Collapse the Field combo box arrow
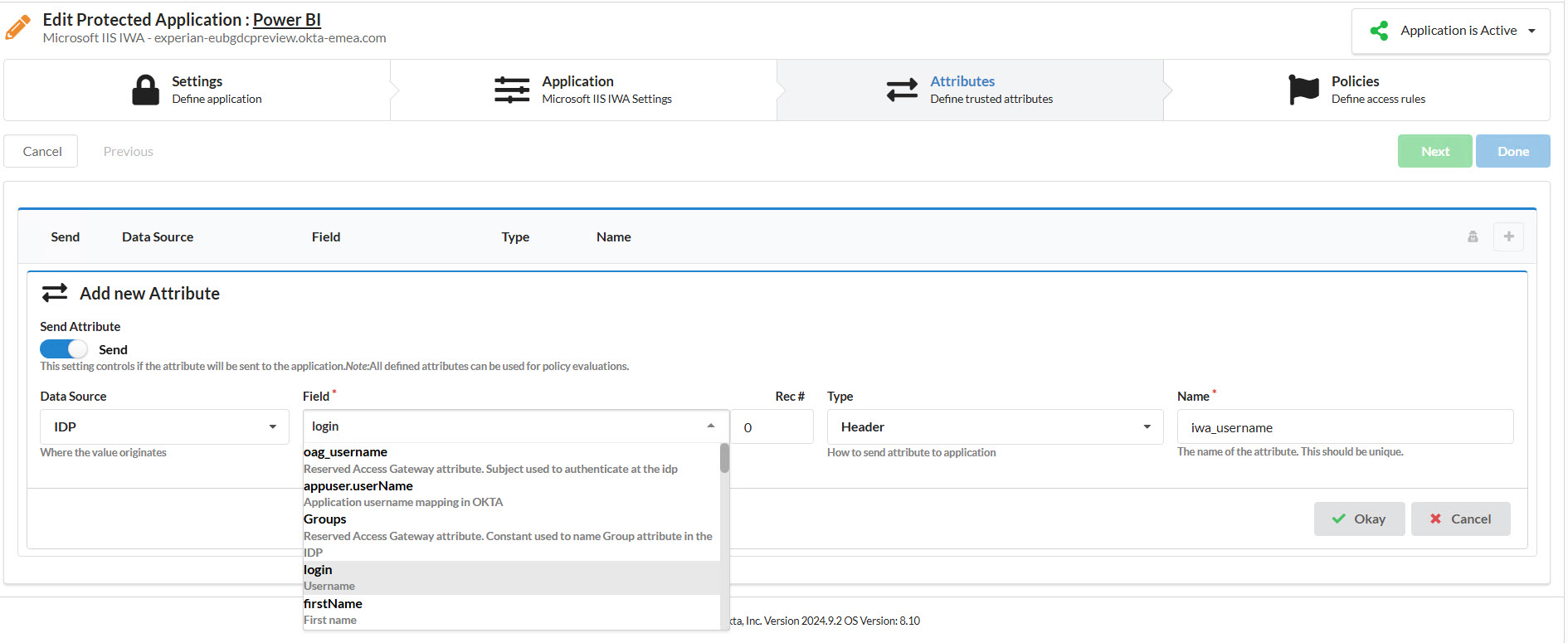Viewport: 1568px width, 643px height. (x=711, y=426)
